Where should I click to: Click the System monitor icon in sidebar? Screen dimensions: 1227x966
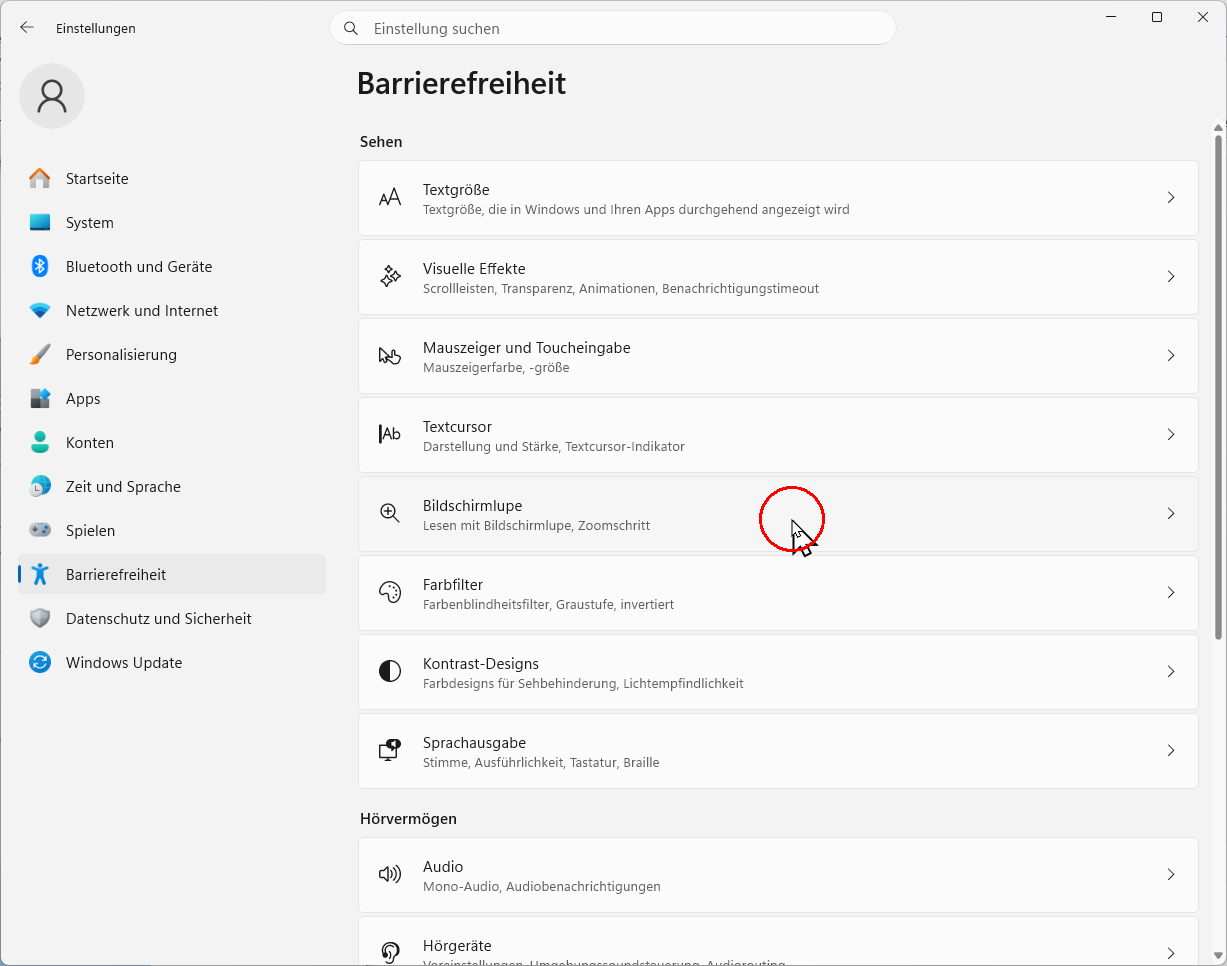coord(40,223)
